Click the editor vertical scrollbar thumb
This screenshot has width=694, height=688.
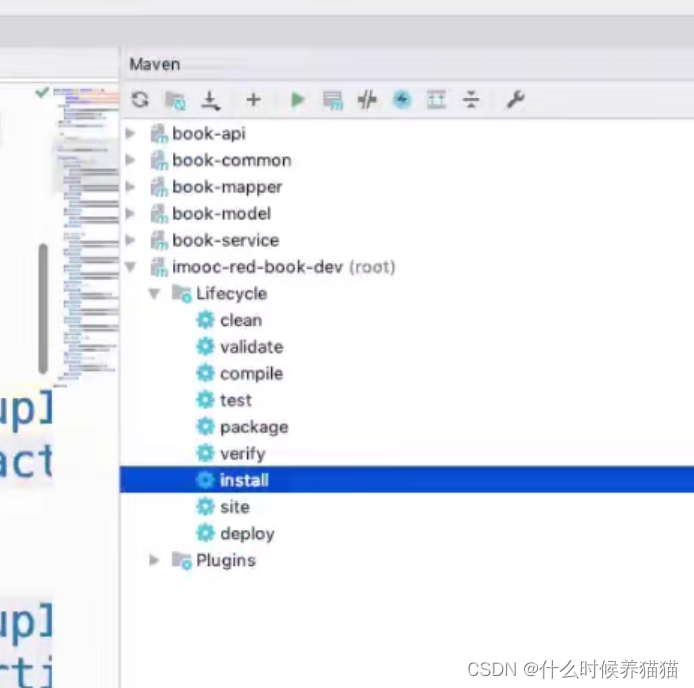[43, 309]
